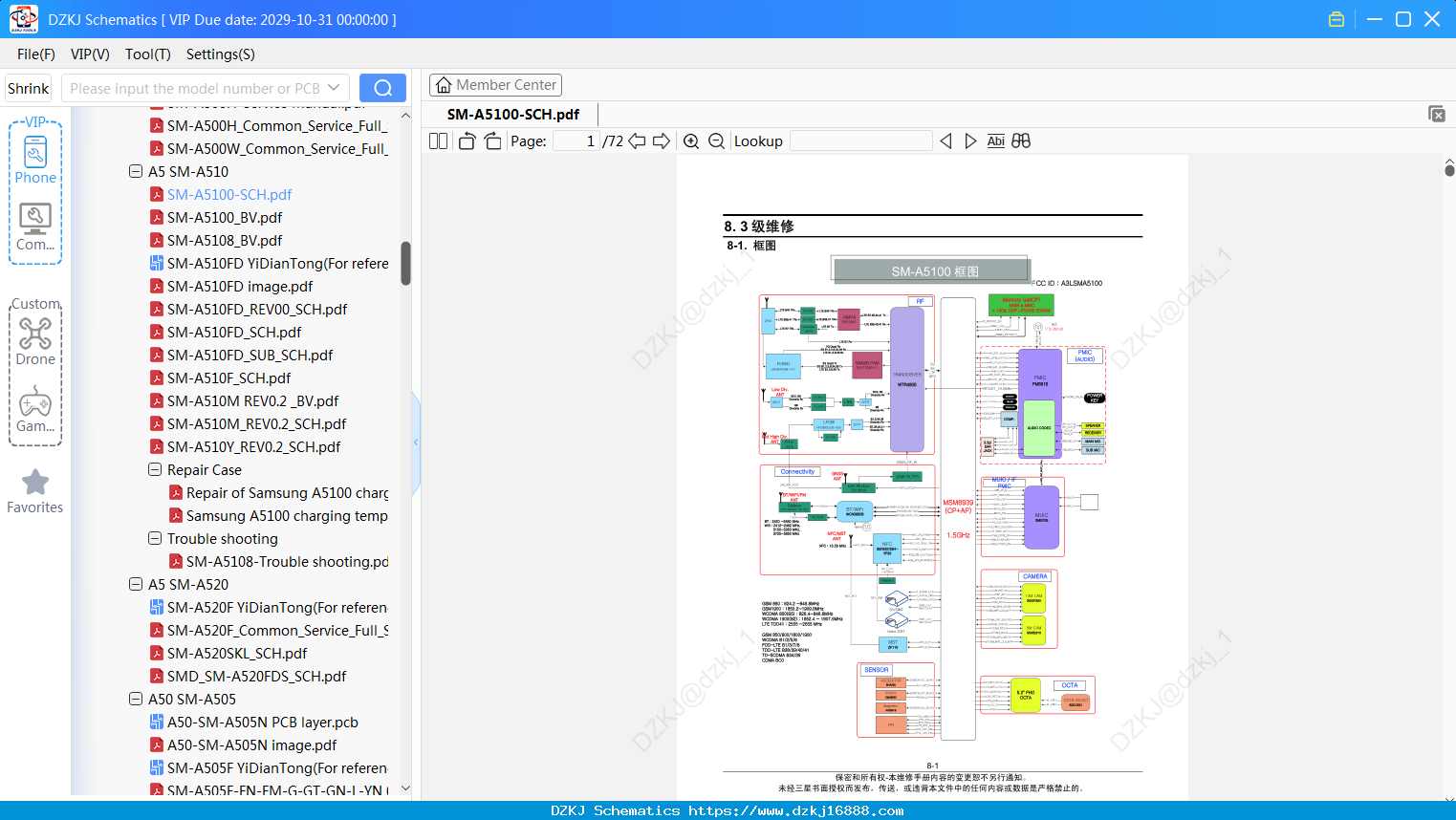The height and width of the screenshot is (820, 1456).
Task: Click the blue search button
Action: (x=382, y=88)
